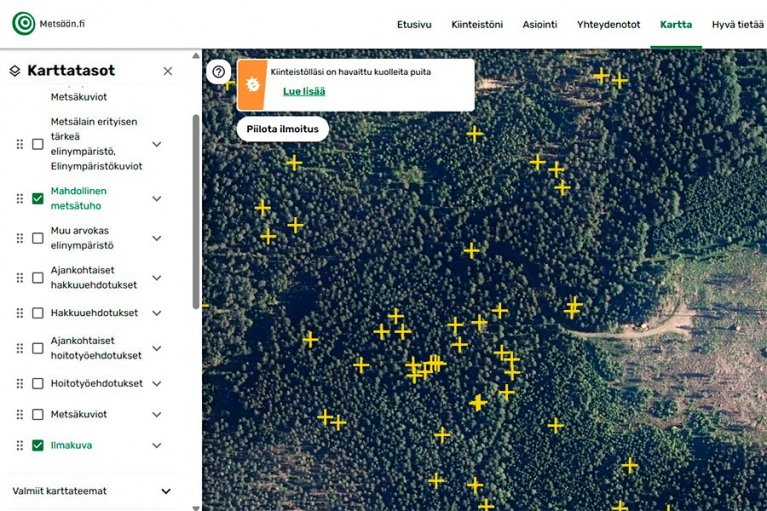Click the drag handle beside Ilmakuva layer
The image size is (767, 511).
pos(19,445)
